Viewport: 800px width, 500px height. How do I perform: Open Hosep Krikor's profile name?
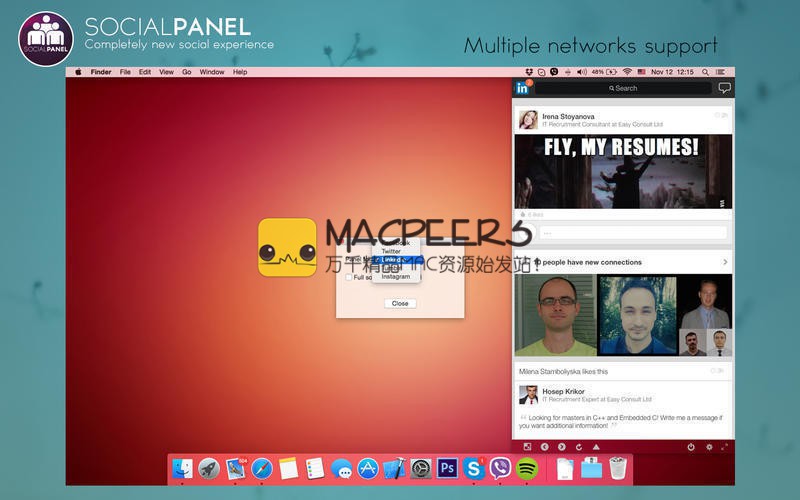pos(563,391)
